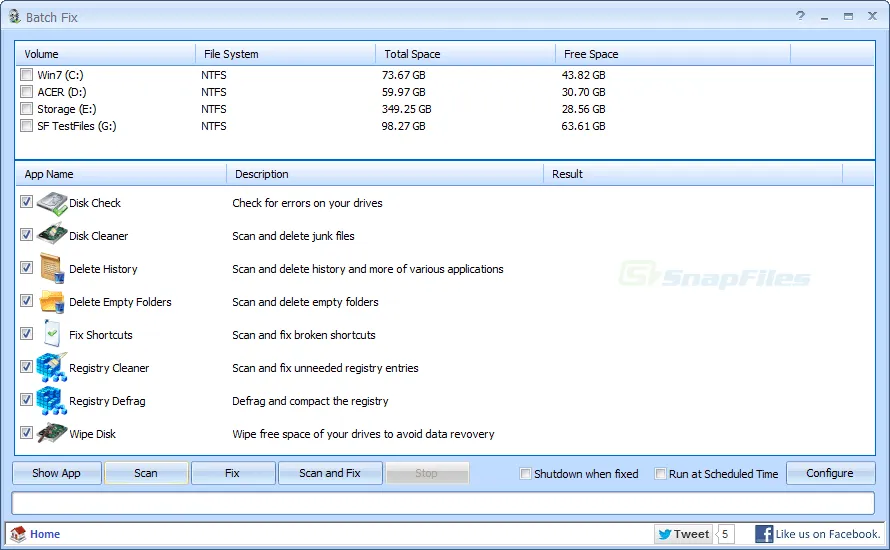Image resolution: width=890 pixels, height=550 pixels.
Task: Click the Home house icon
Action: [x=18, y=534]
